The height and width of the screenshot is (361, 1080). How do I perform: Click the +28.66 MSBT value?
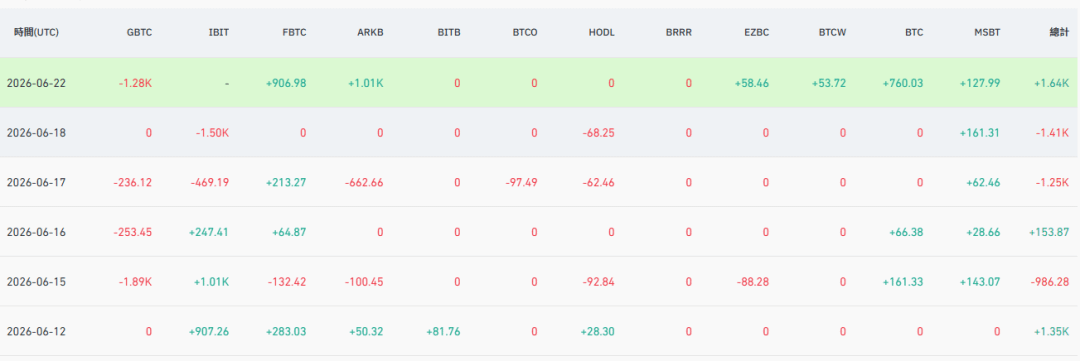[983, 232]
